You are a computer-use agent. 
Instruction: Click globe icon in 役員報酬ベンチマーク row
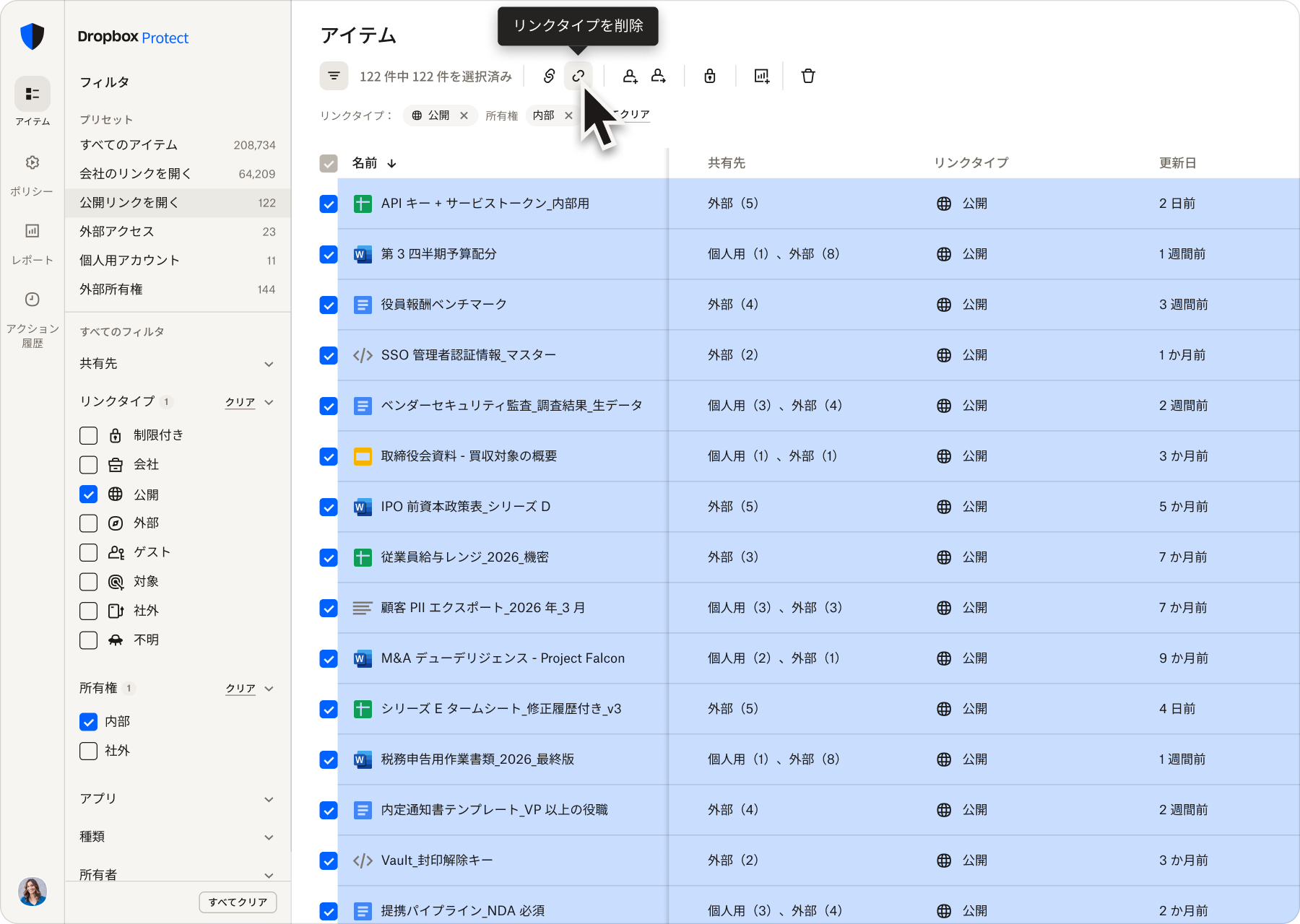click(x=943, y=305)
